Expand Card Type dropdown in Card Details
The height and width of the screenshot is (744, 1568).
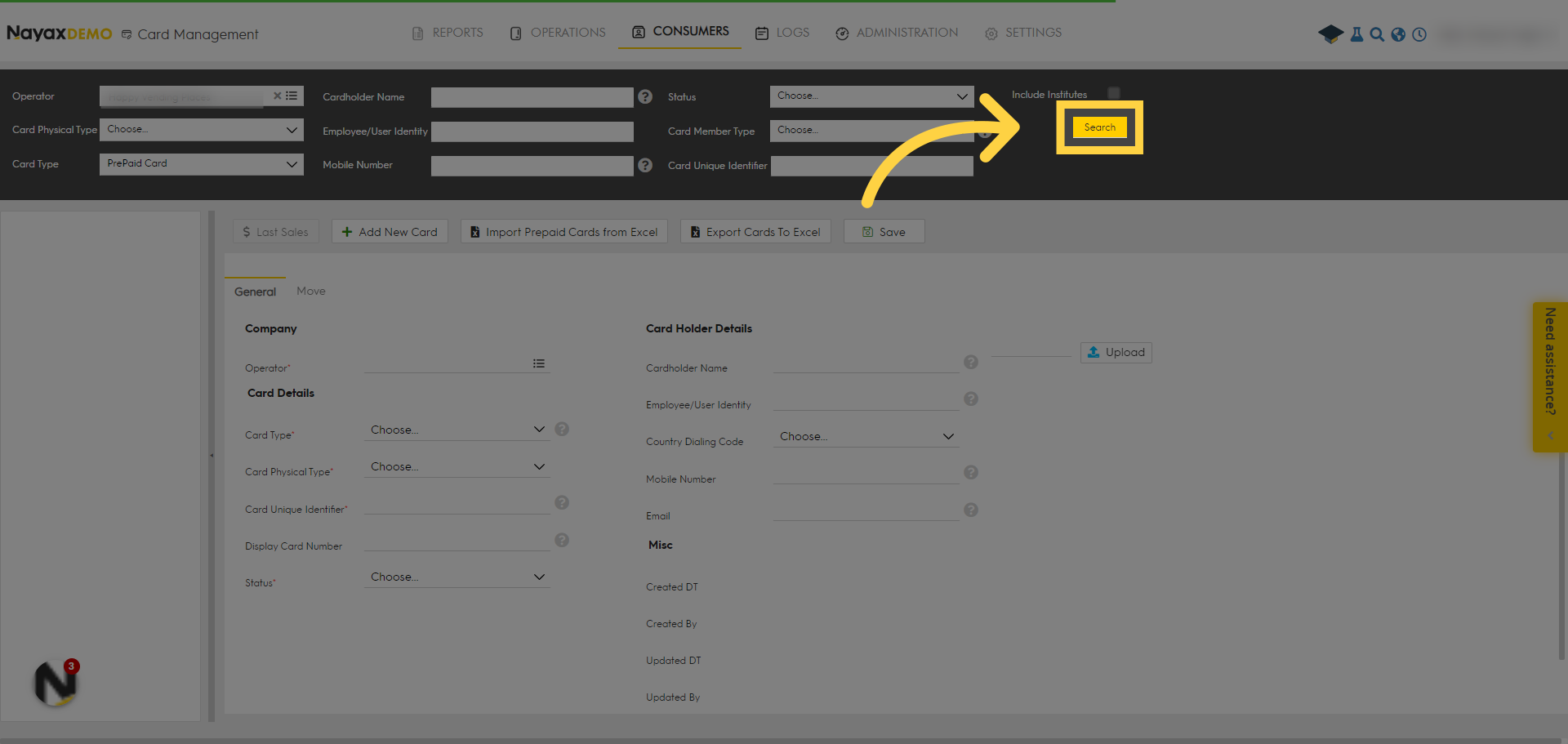click(457, 430)
